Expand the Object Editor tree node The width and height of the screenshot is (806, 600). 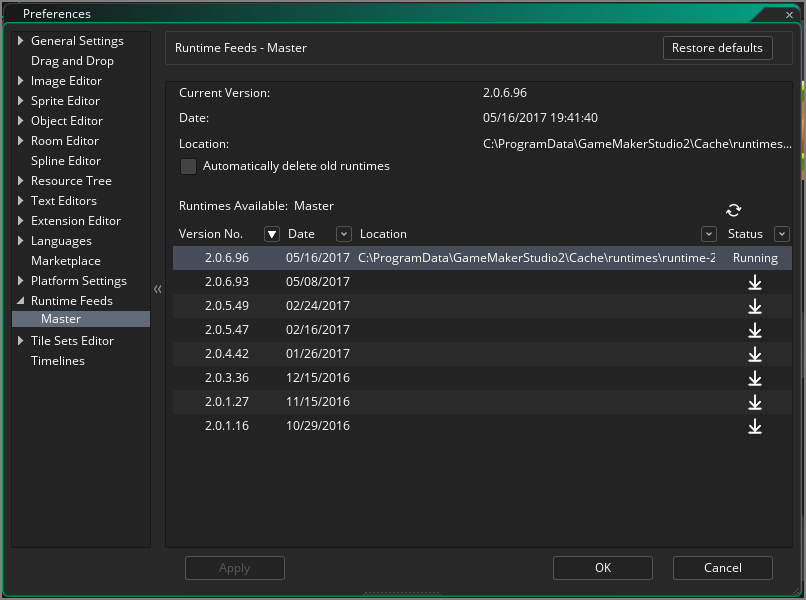21,121
